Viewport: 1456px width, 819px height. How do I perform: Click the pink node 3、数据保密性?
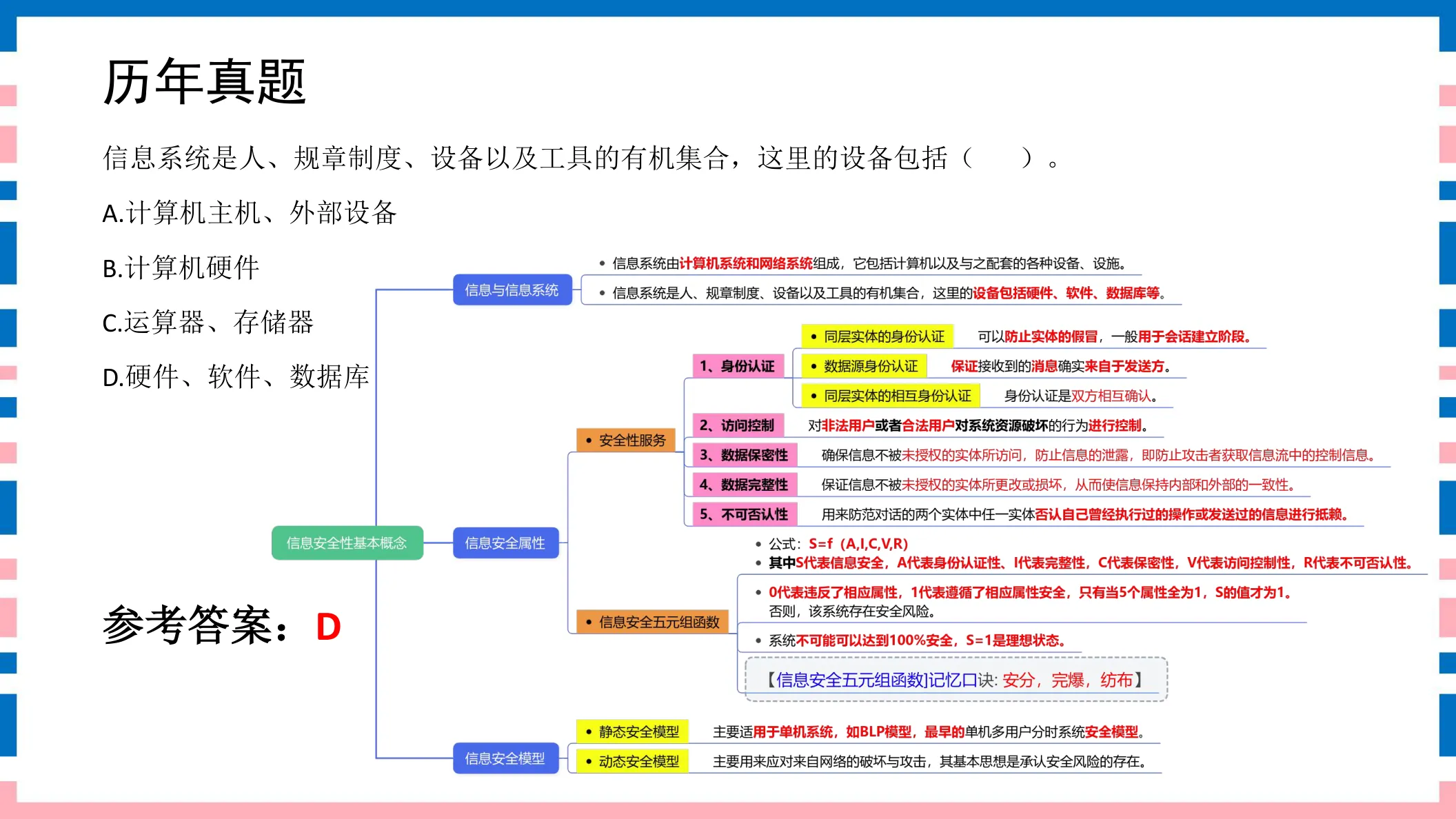745,455
